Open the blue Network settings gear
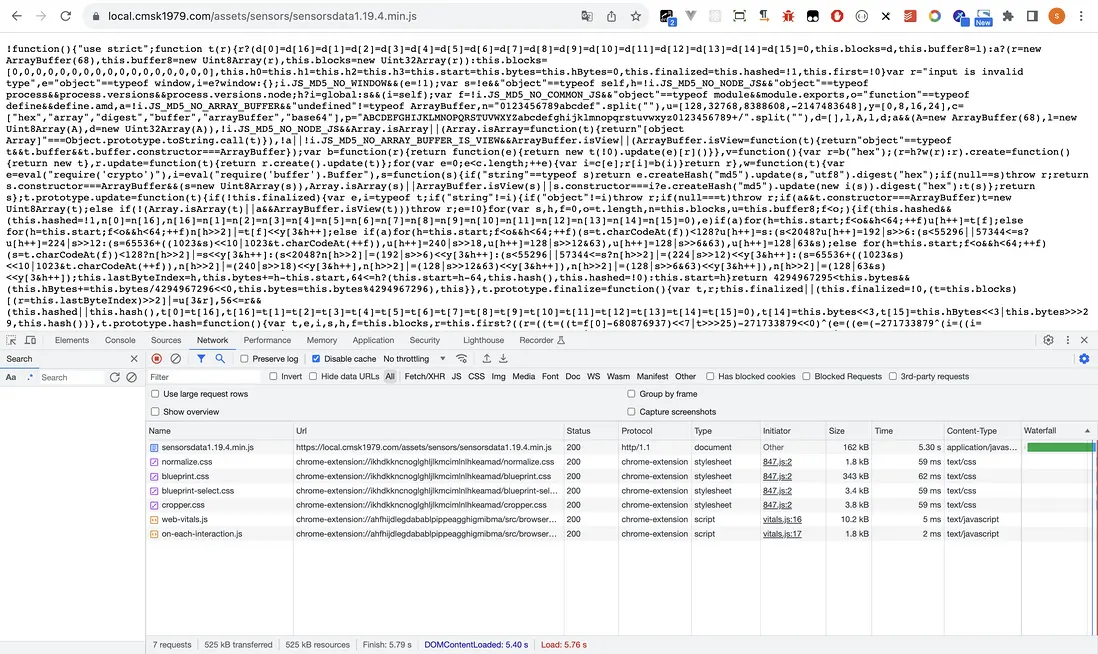1098x654 pixels. [x=1084, y=359]
